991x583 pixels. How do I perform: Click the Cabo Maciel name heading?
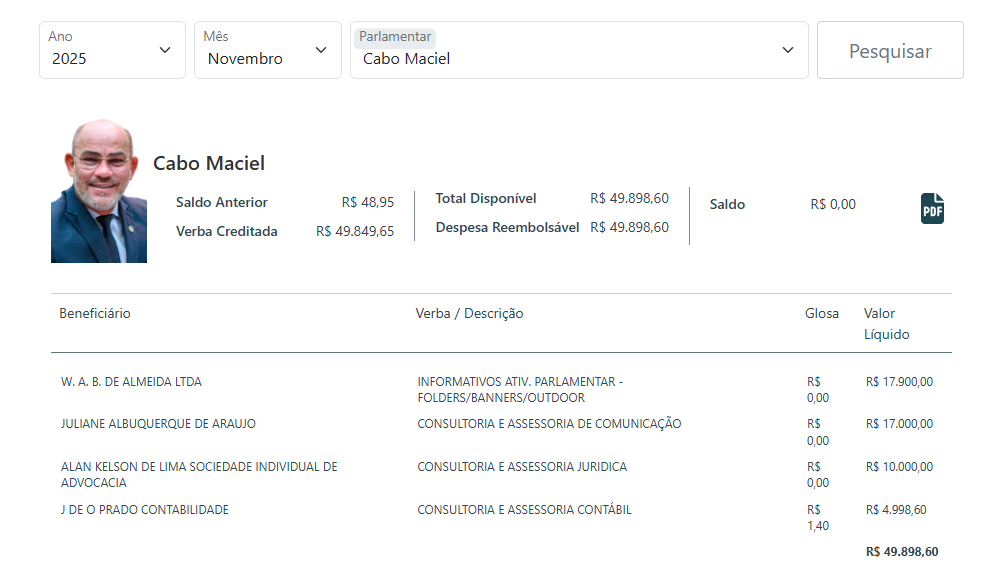(209, 163)
